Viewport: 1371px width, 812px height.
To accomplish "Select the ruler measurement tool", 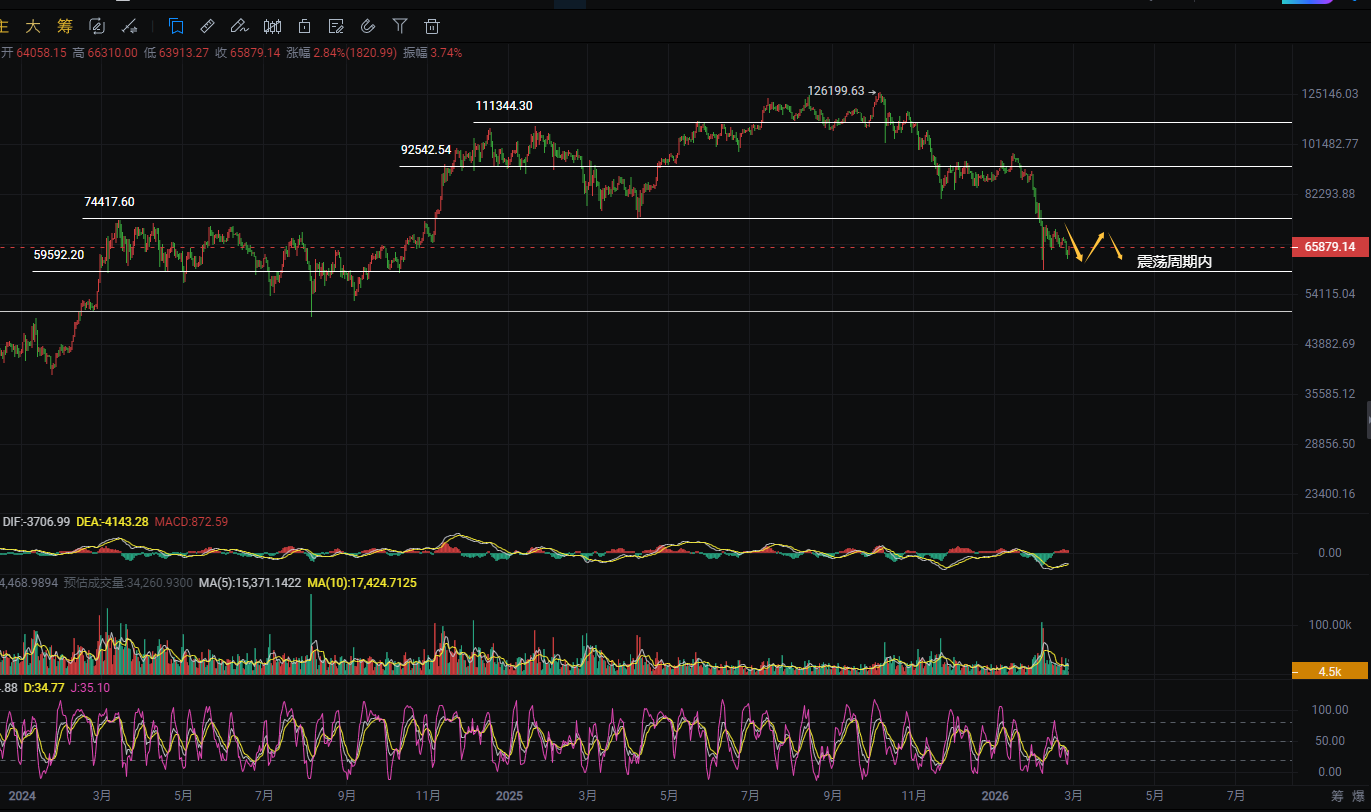I will [x=208, y=26].
